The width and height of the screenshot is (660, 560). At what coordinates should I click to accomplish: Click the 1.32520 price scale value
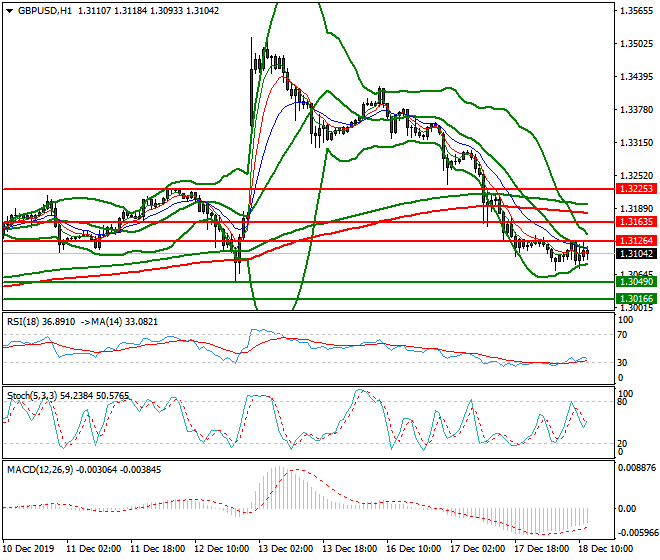point(637,176)
